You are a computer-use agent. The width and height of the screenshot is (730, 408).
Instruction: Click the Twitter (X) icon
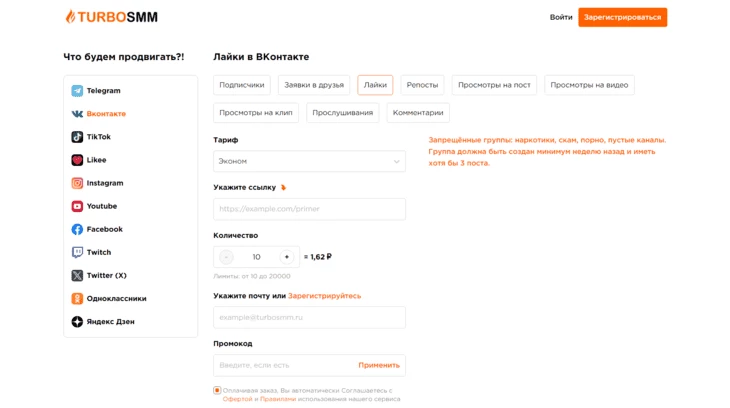77,275
